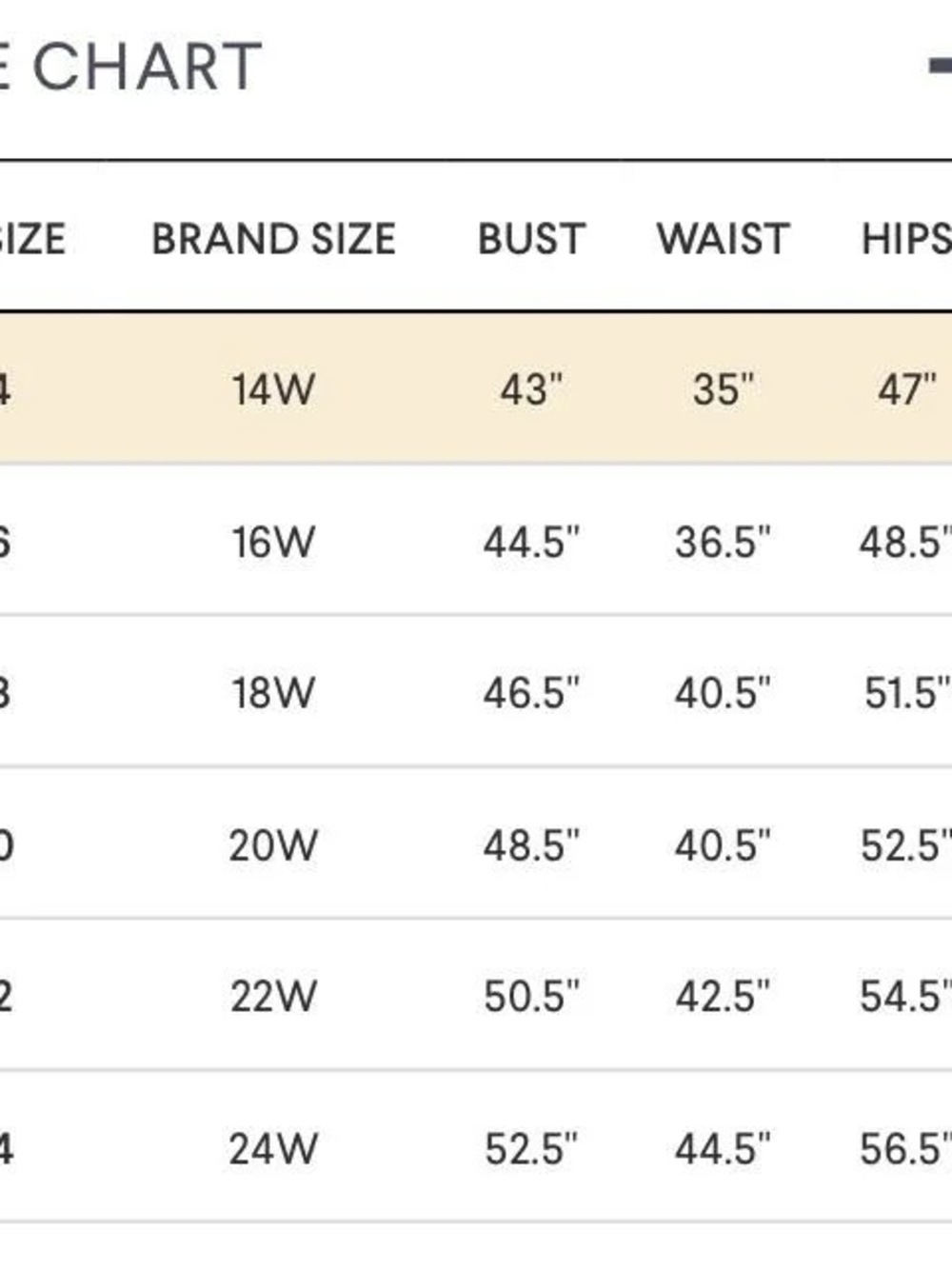Select the 20W brand size cell
This screenshot has width=952, height=1269.
click(x=273, y=844)
